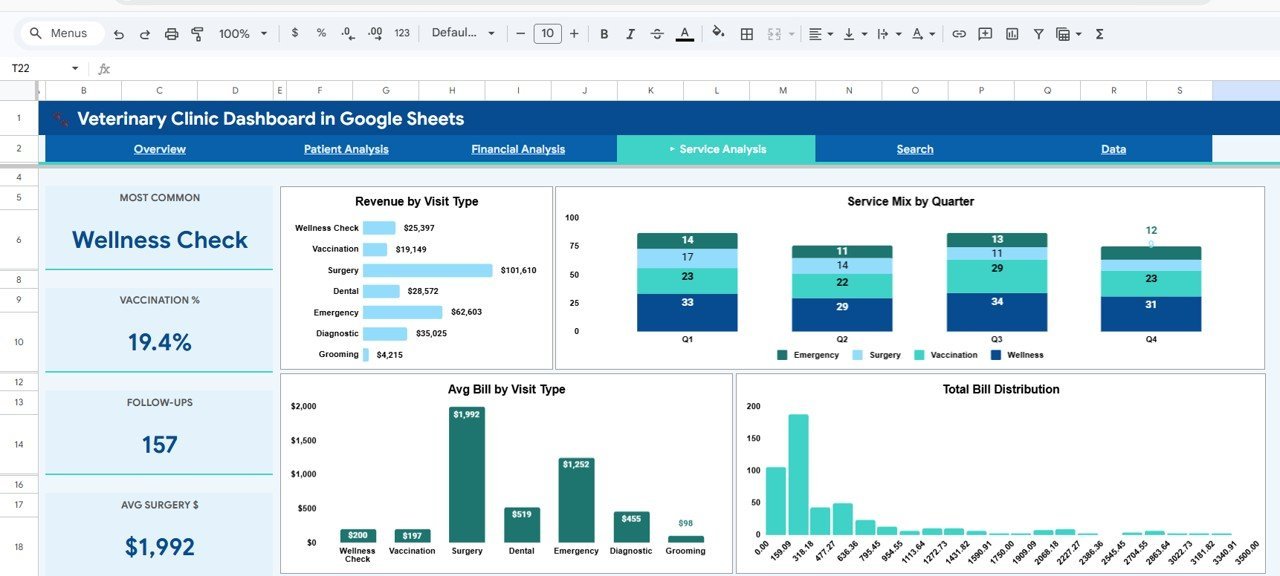
Task: Switch to the Financial Analysis tab
Action: click(517, 149)
